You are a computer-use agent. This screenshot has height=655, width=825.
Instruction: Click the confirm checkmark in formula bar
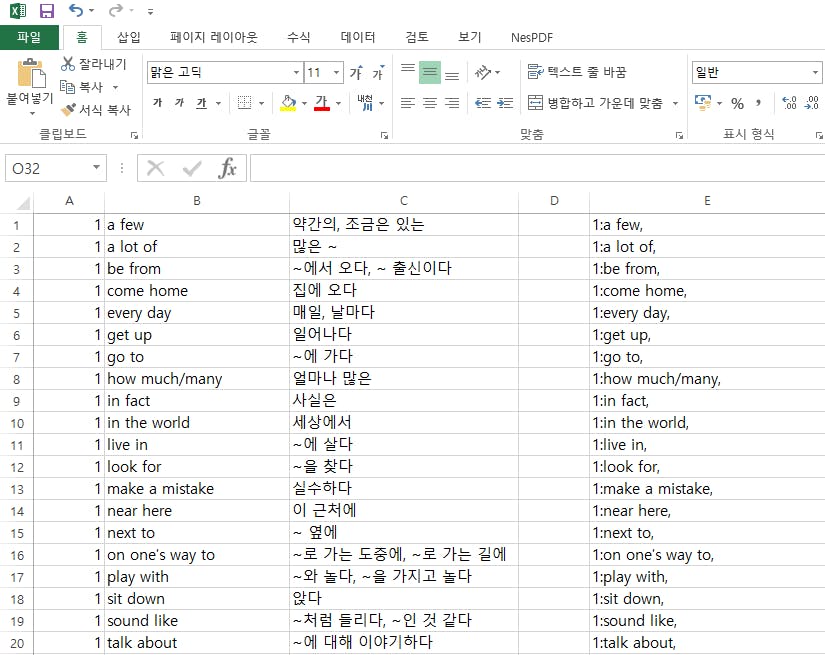192,168
